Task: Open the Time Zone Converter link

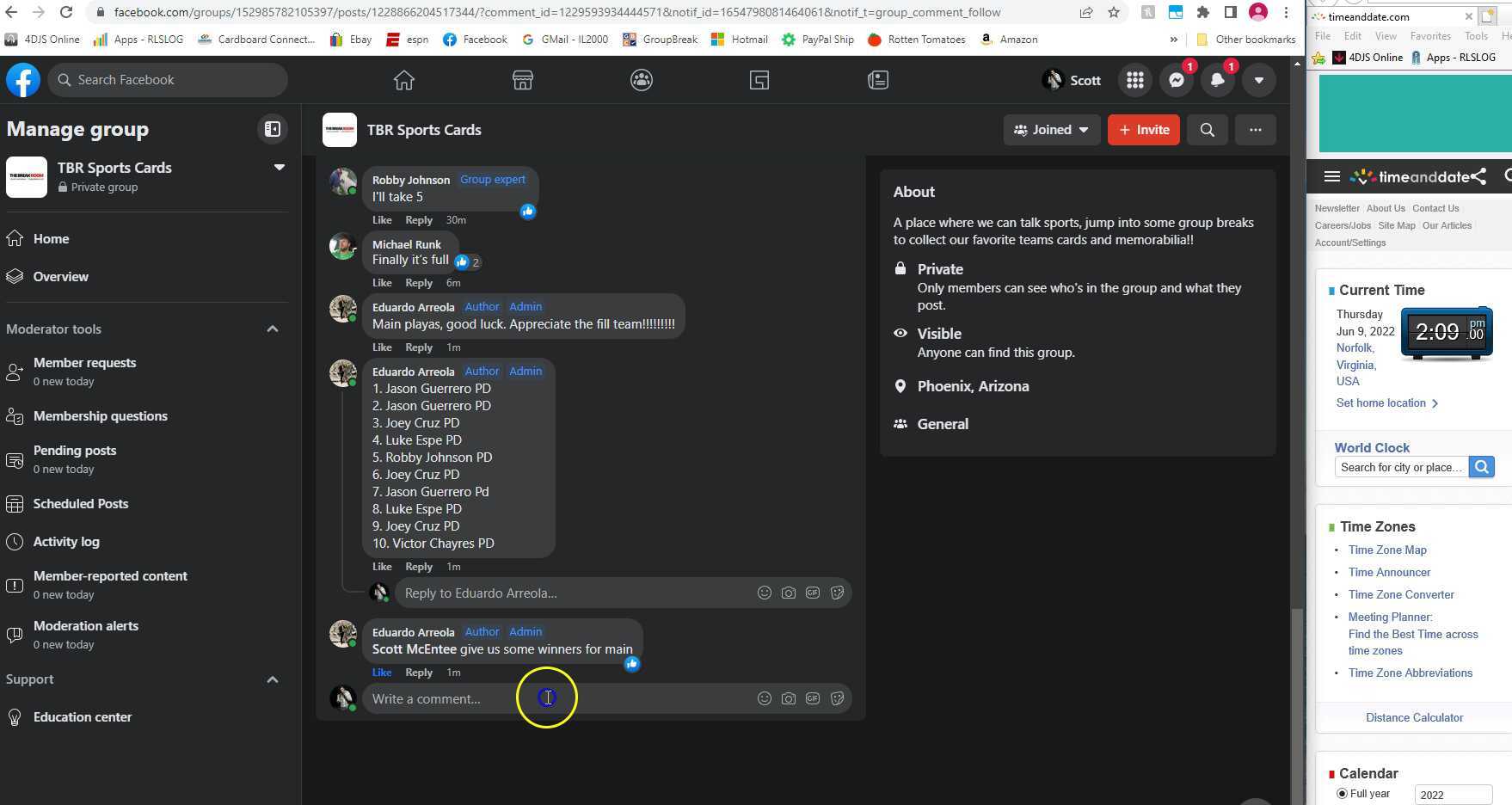Action: pyautogui.click(x=1400, y=594)
